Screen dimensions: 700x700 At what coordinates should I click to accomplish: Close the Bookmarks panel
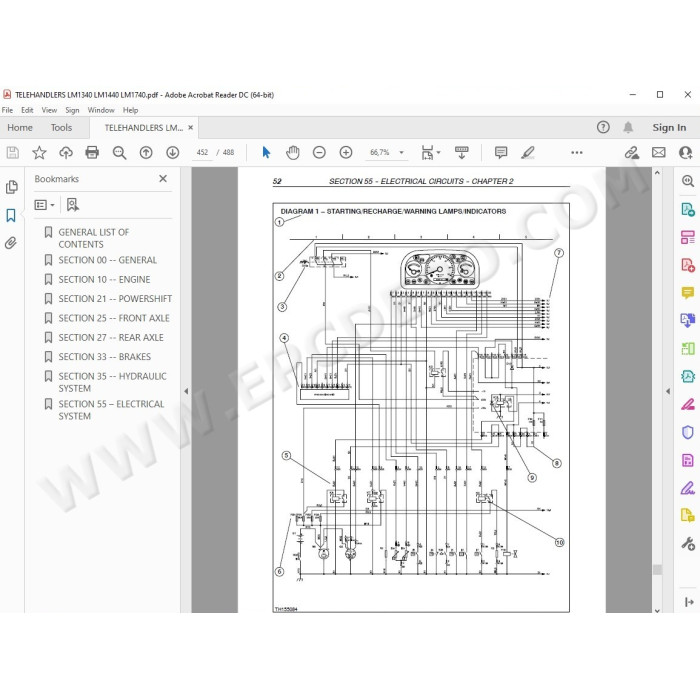point(163,179)
